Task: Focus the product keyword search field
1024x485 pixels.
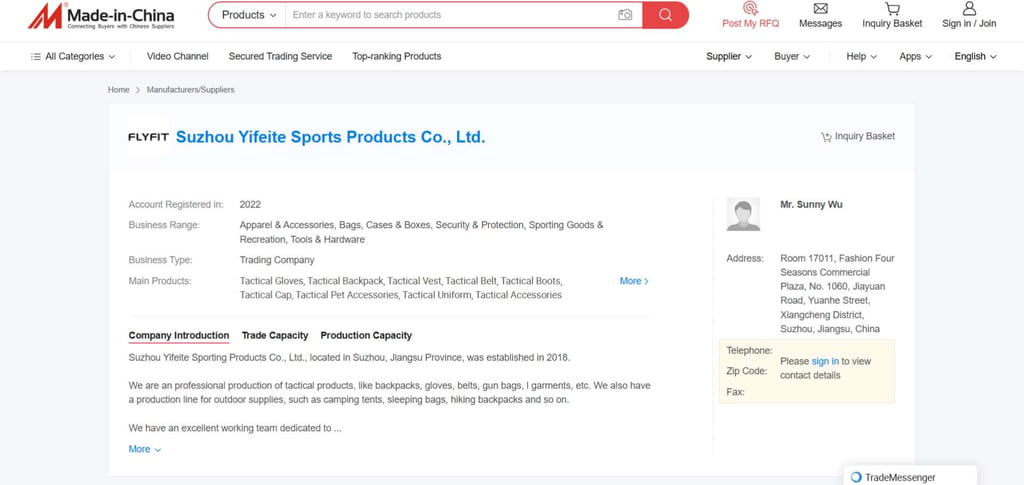Action: pos(451,15)
